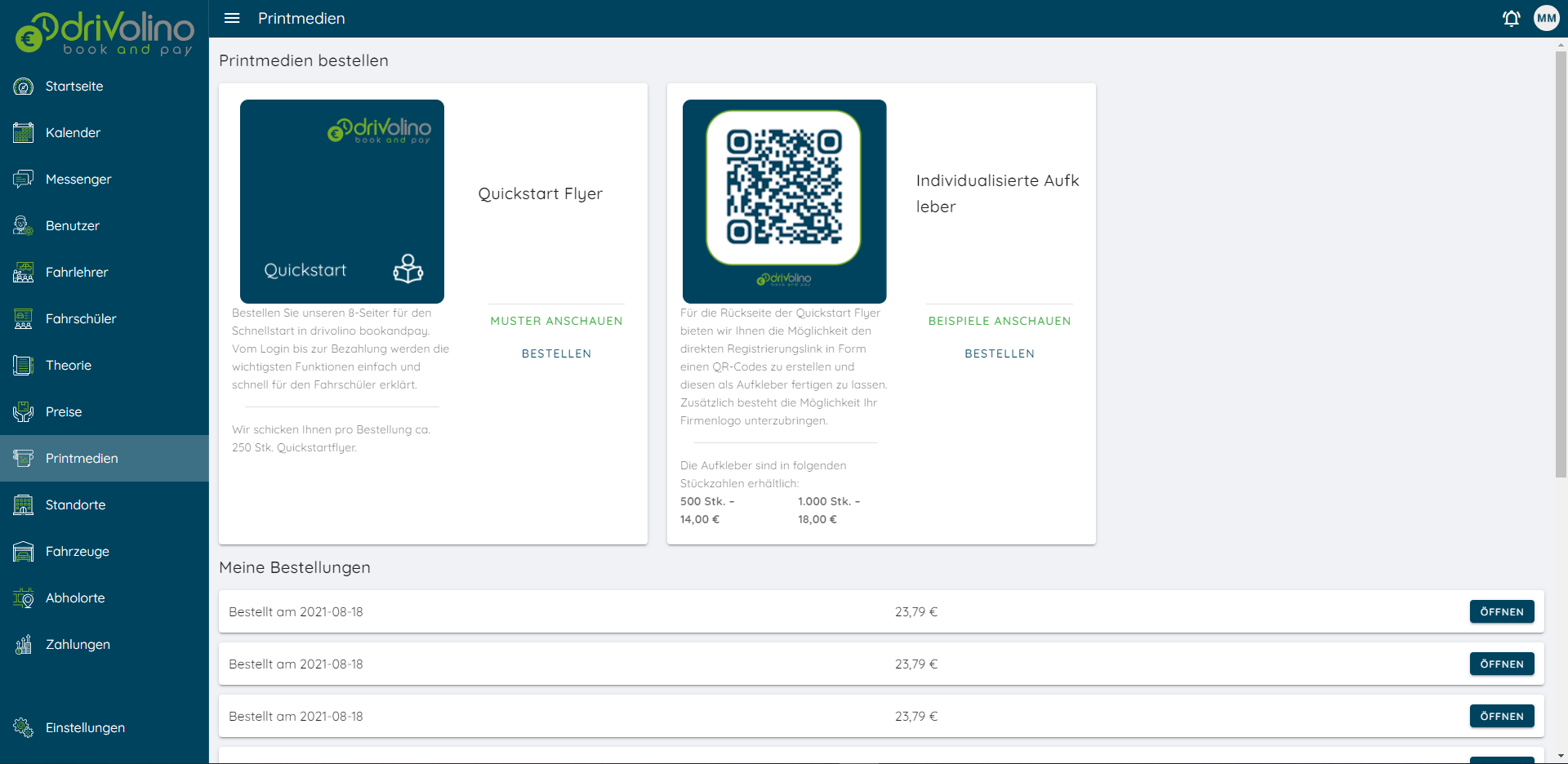Screen dimensions: 1568x764
Task: Open the first order from 2021-08-18
Action: click(x=1501, y=611)
